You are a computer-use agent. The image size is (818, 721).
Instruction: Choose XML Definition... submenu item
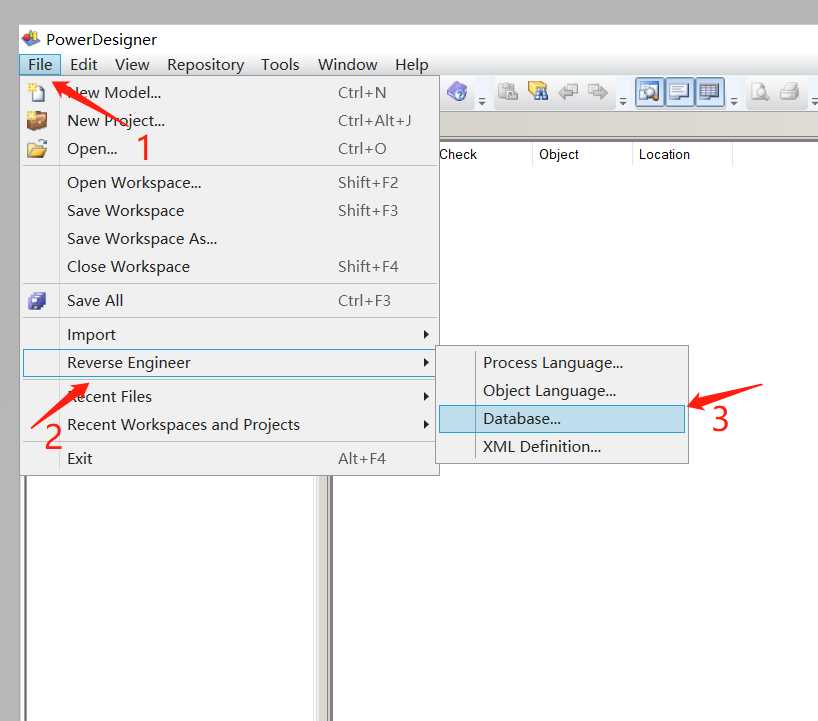[x=562, y=447]
